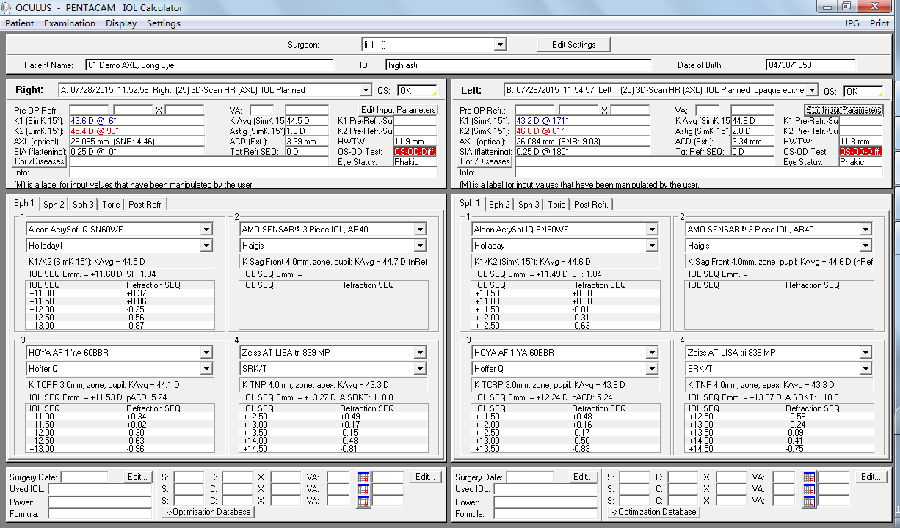The image size is (900, 528).
Task: Open right eye HOYA AF-1 lens dropdown
Action: [x=206, y=352]
